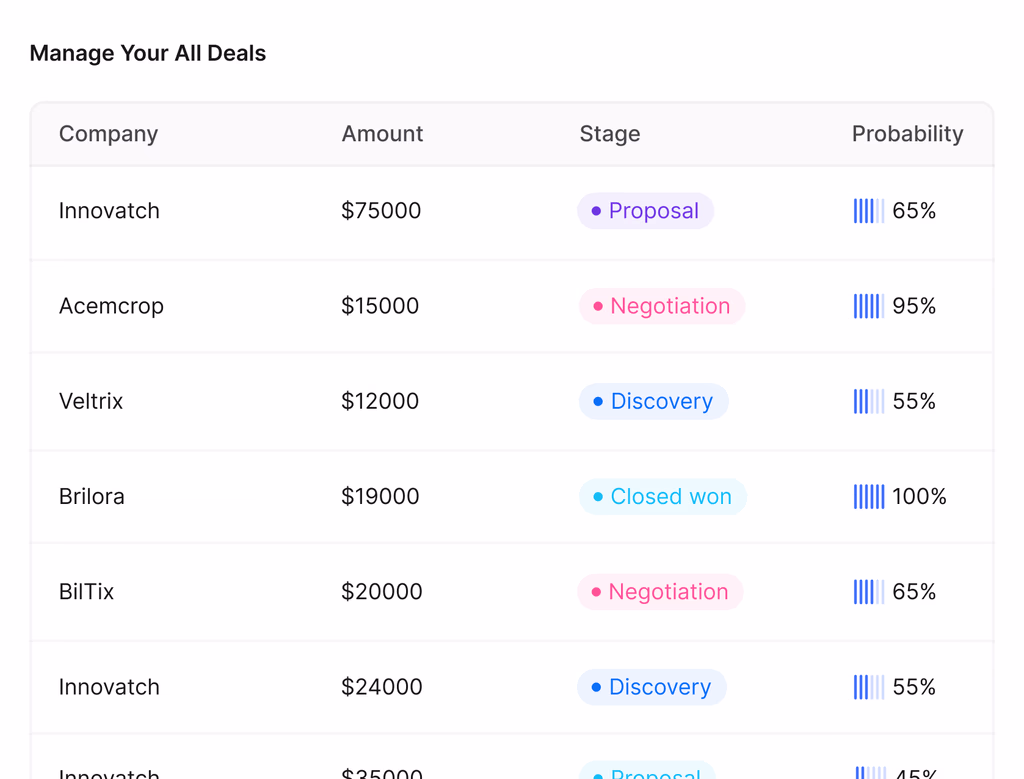Image resolution: width=1024 pixels, height=779 pixels.
Task: Click the $75000 amount cell
Action: click(x=381, y=211)
